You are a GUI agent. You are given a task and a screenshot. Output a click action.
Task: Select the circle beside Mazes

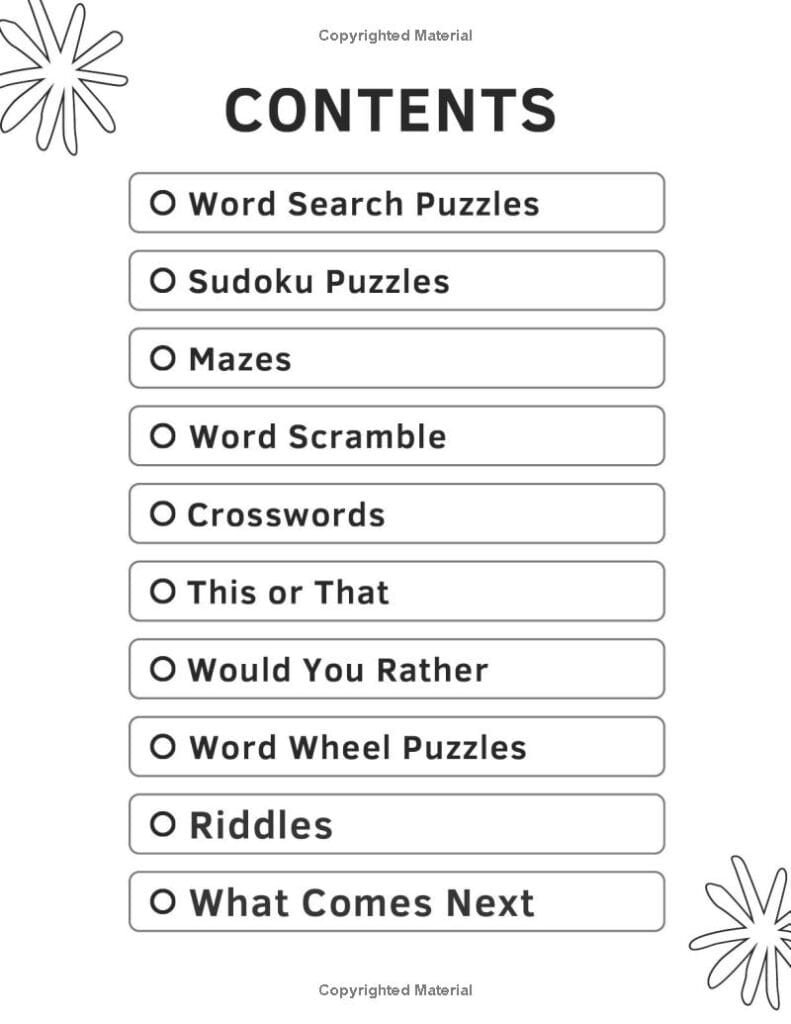pyautogui.click(x=163, y=359)
